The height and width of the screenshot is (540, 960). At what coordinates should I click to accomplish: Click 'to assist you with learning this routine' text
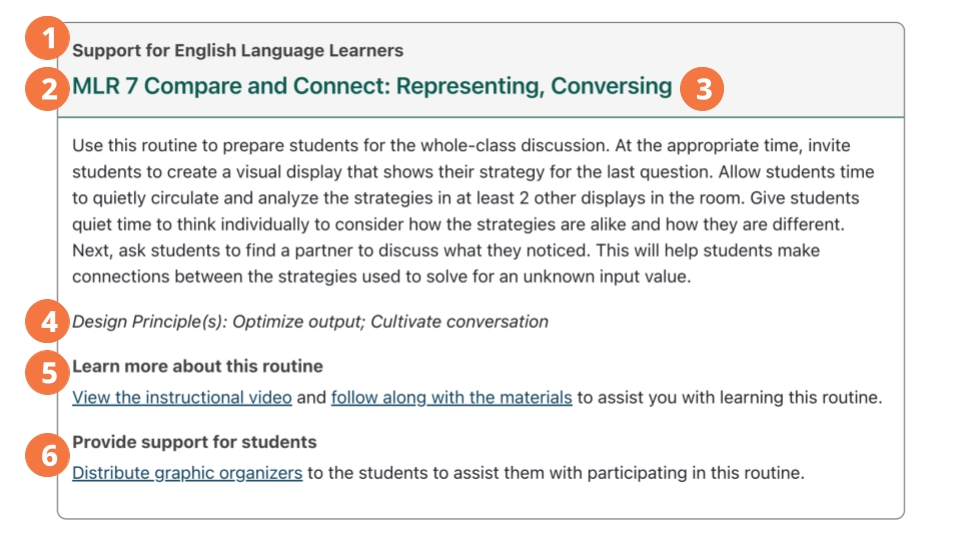point(730,398)
